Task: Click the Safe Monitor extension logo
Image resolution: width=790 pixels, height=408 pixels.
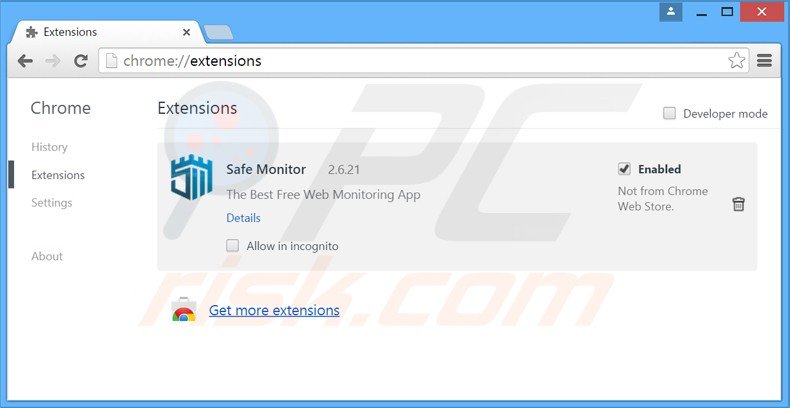Action: coord(191,182)
